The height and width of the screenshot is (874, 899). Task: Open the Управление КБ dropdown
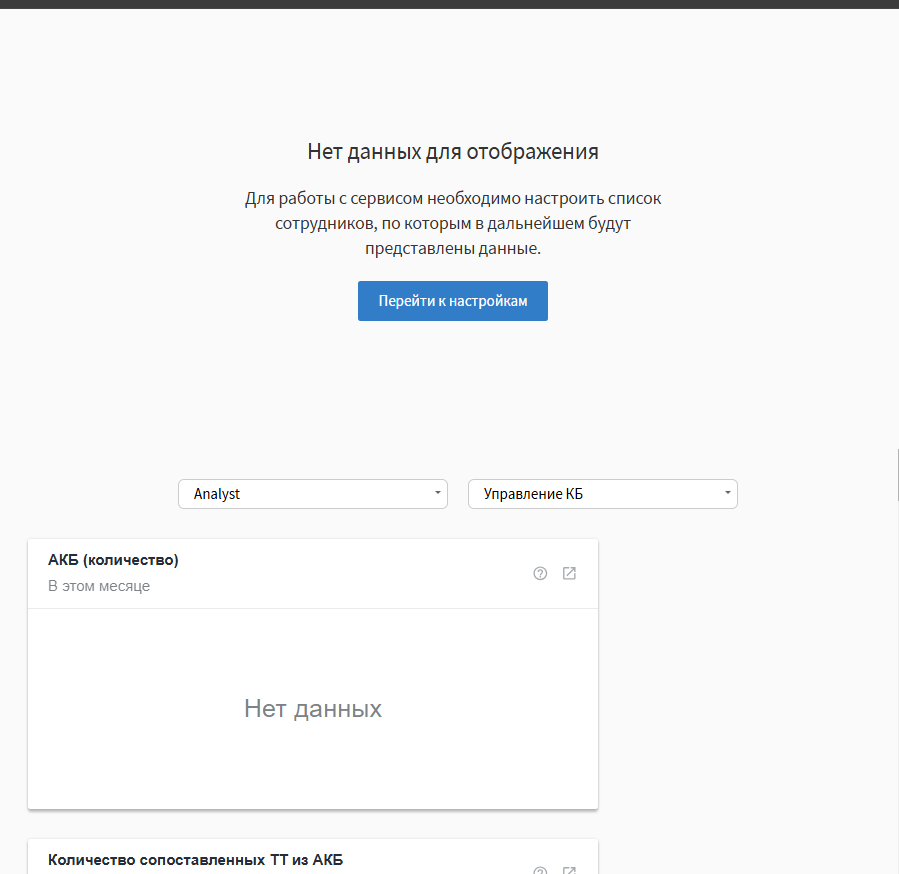coord(603,494)
